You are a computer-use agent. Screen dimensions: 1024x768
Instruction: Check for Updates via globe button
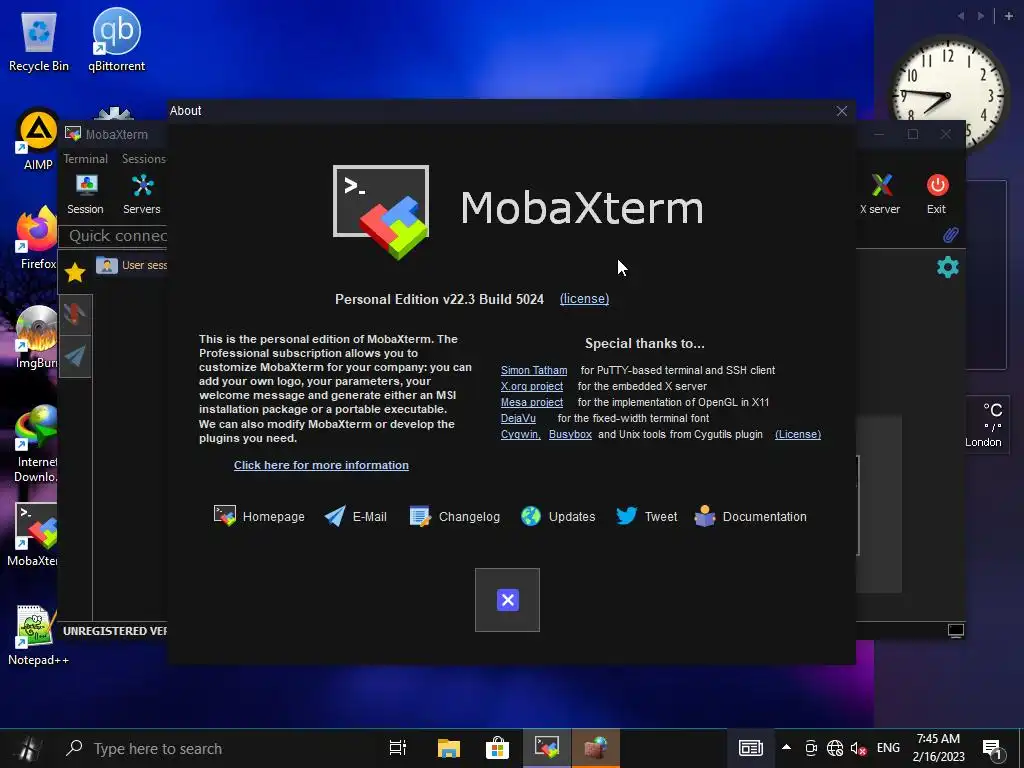(558, 517)
